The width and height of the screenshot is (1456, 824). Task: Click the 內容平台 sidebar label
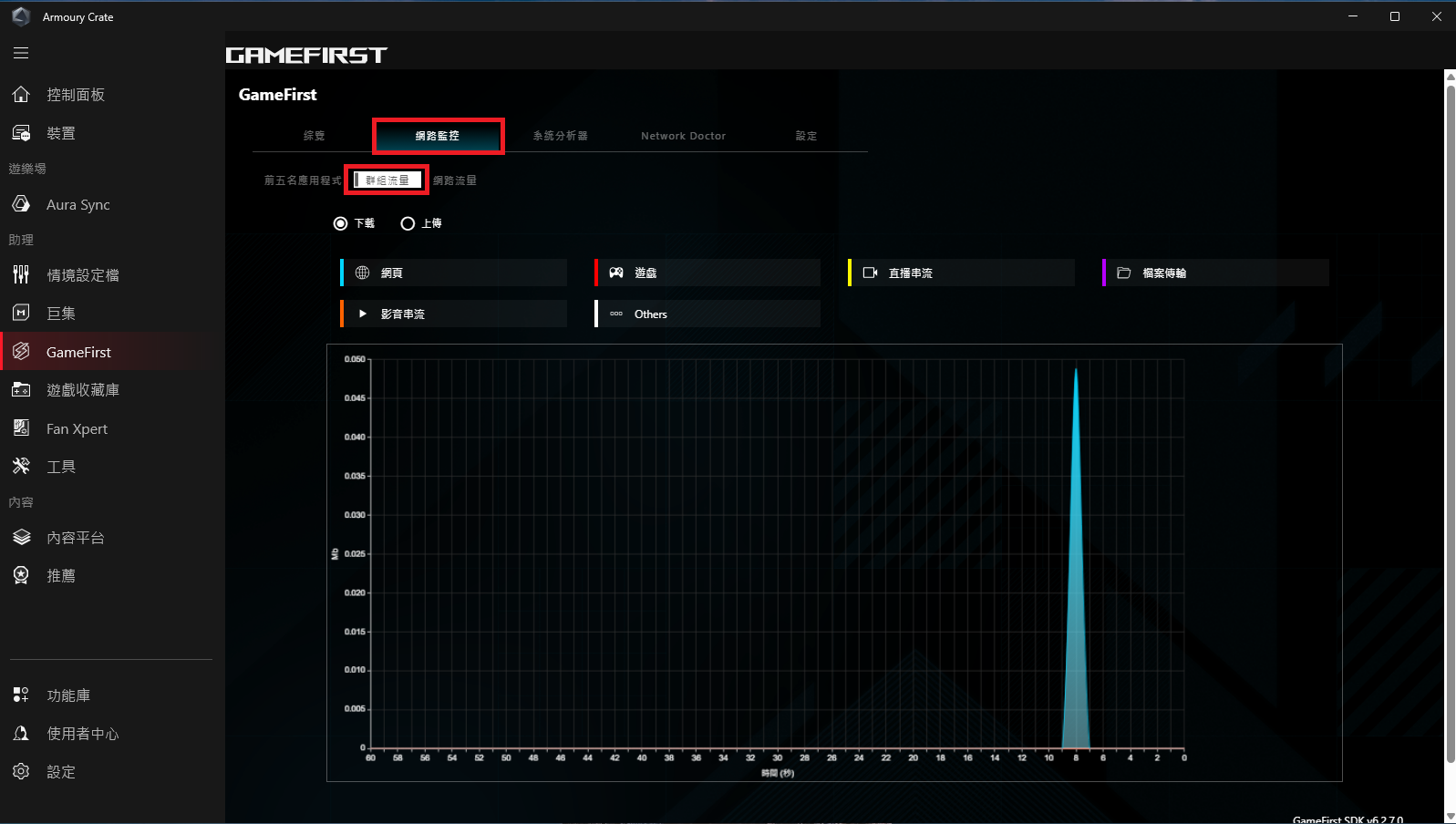pos(76,538)
